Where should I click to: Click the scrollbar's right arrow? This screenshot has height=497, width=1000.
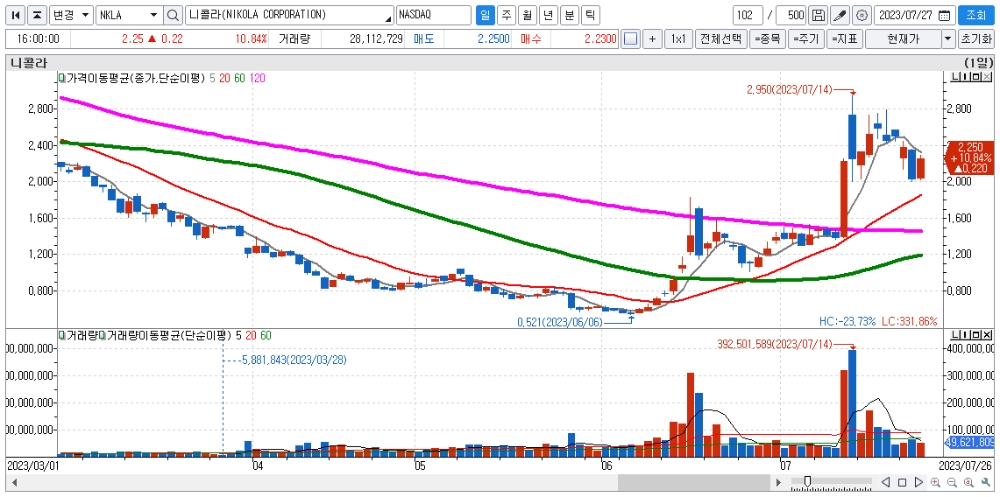[x=779, y=482]
